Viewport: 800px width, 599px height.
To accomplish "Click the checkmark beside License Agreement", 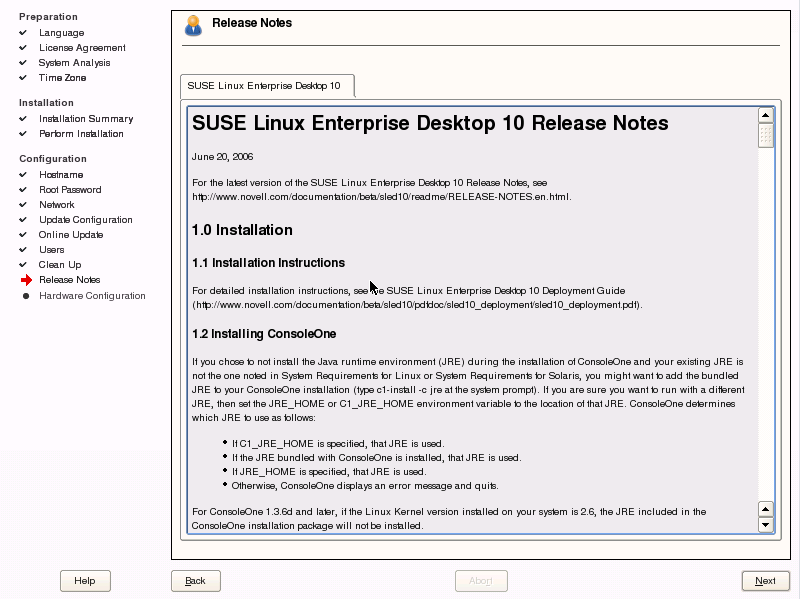I will [x=23, y=47].
